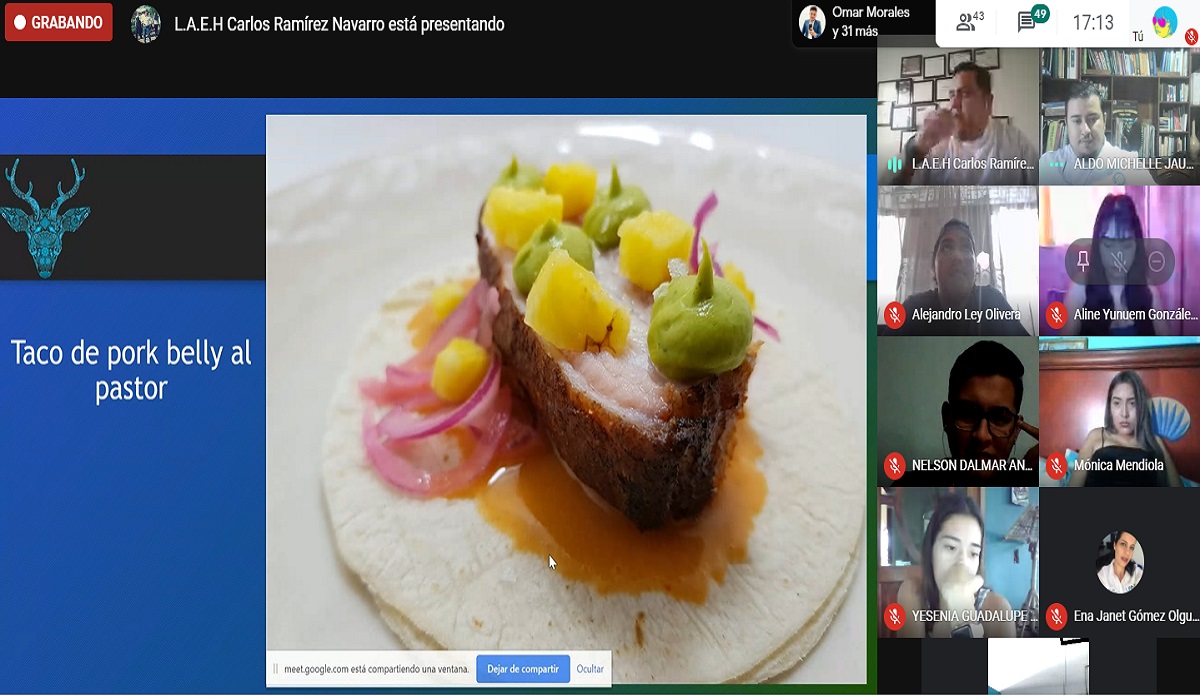Select ALDO MICHELLE video tile
Image resolution: width=1200 pixels, height=700 pixels.
1119,116
